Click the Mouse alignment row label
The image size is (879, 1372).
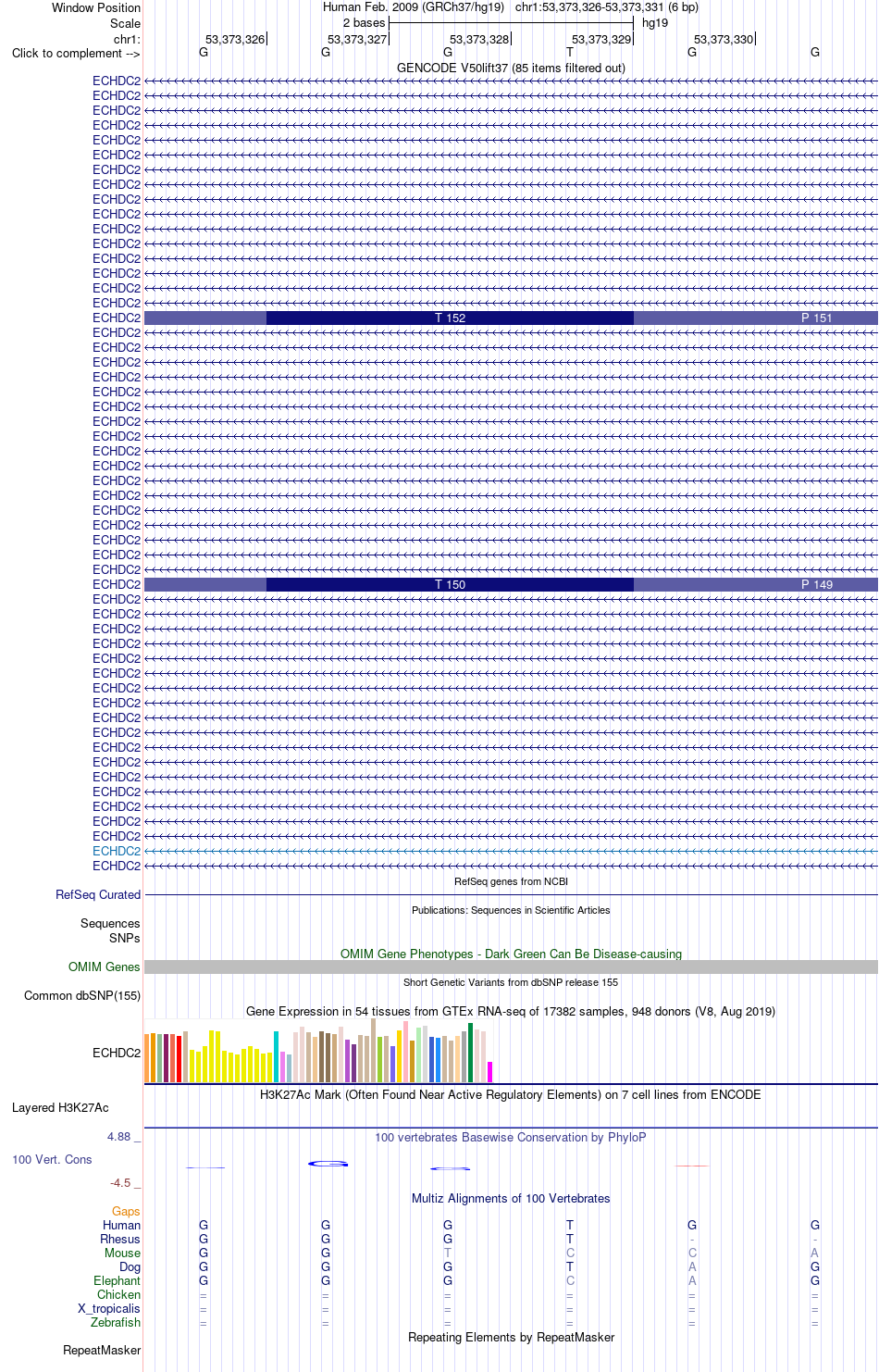122,1253
